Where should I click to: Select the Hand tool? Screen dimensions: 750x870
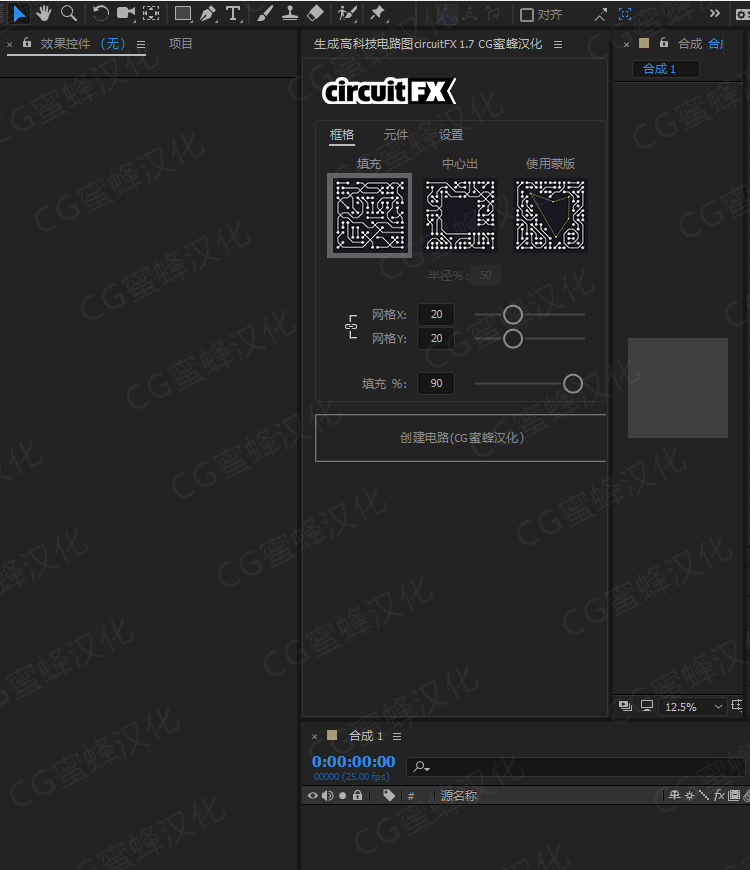pos(44,14)
